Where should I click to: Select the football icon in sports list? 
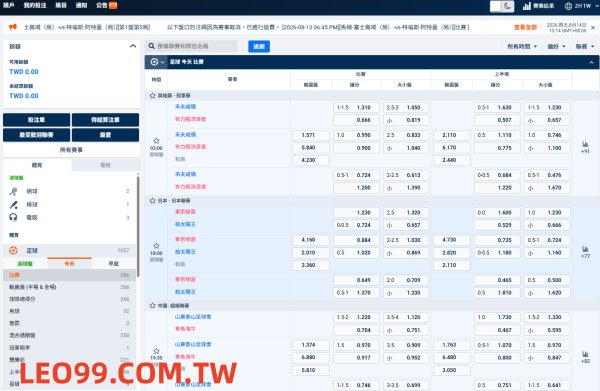(13, 251)
